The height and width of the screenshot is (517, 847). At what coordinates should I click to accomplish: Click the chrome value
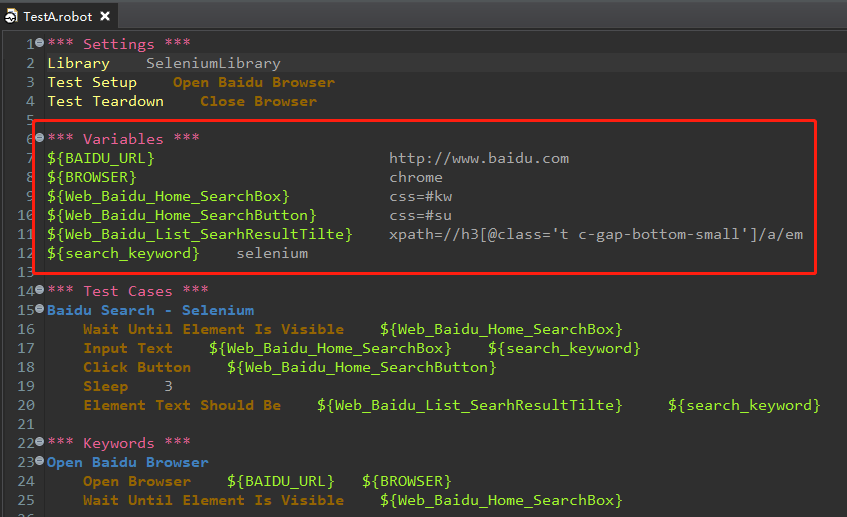tap(416, 177)
